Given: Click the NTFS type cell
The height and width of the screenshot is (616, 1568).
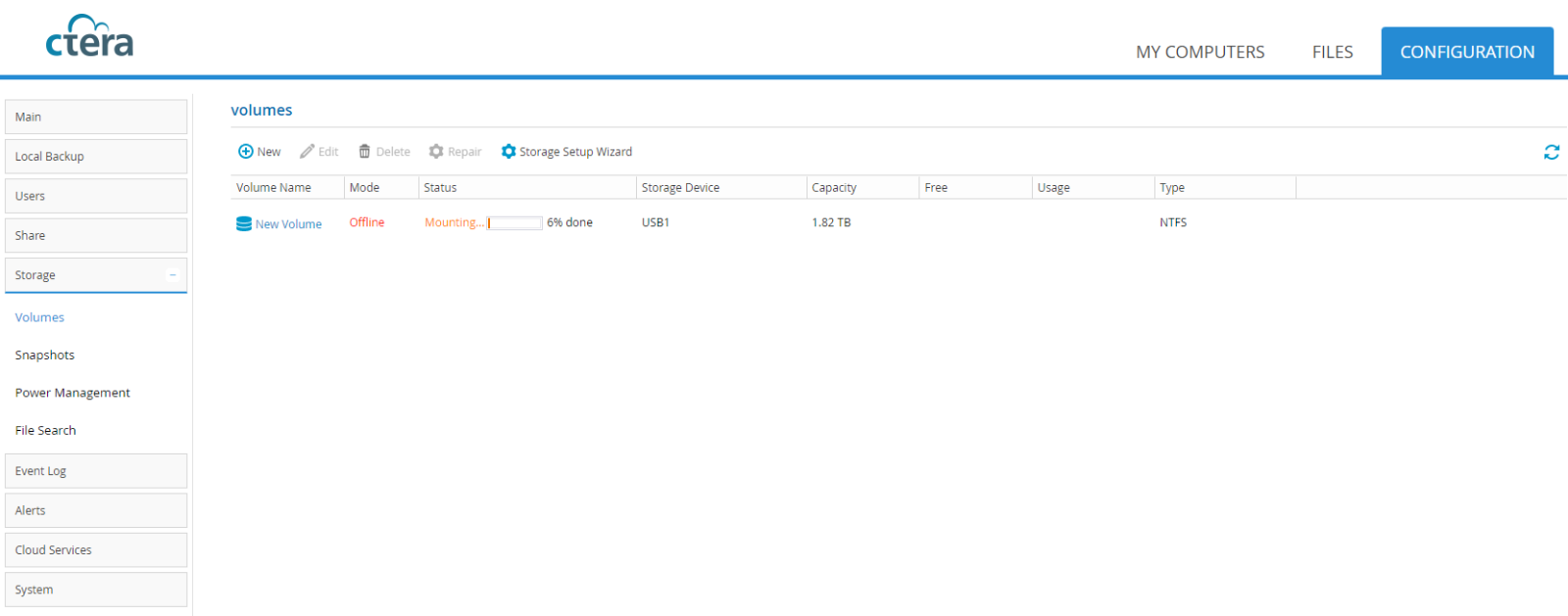Looking at the screenshot, I should point(1173,222).
